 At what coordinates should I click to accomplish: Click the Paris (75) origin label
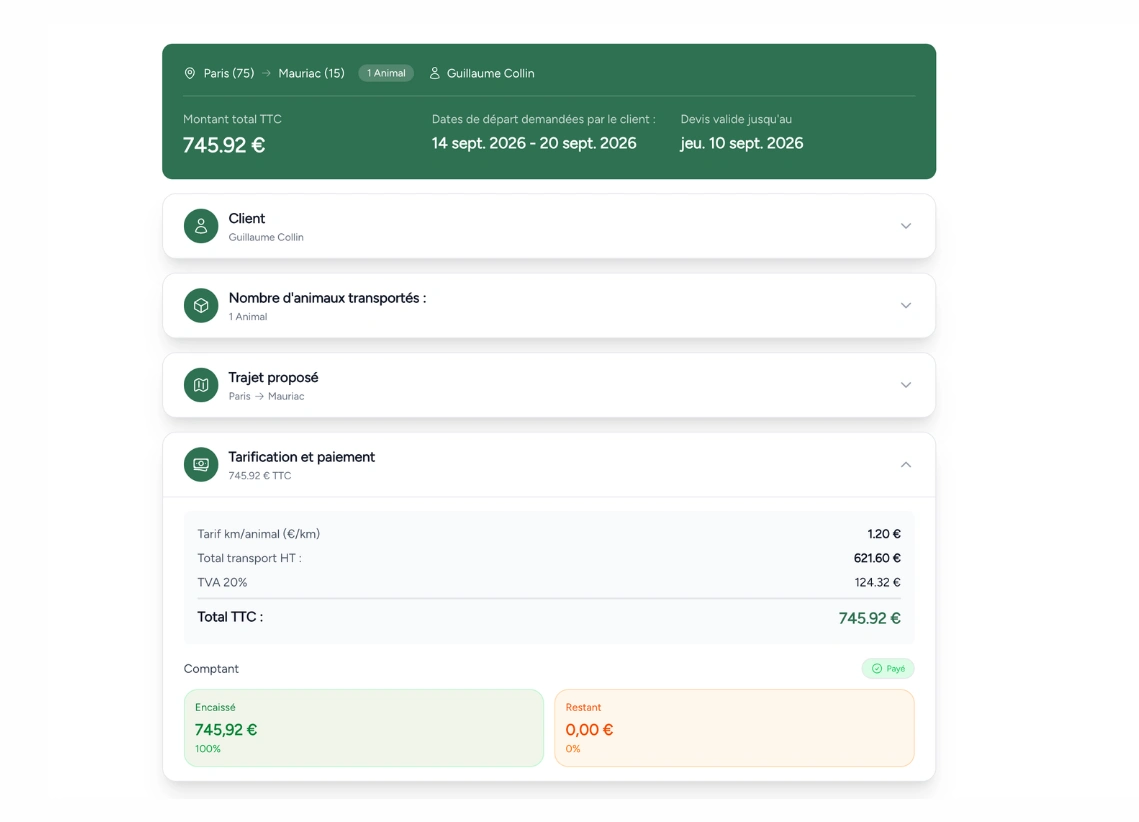[229, 73]
